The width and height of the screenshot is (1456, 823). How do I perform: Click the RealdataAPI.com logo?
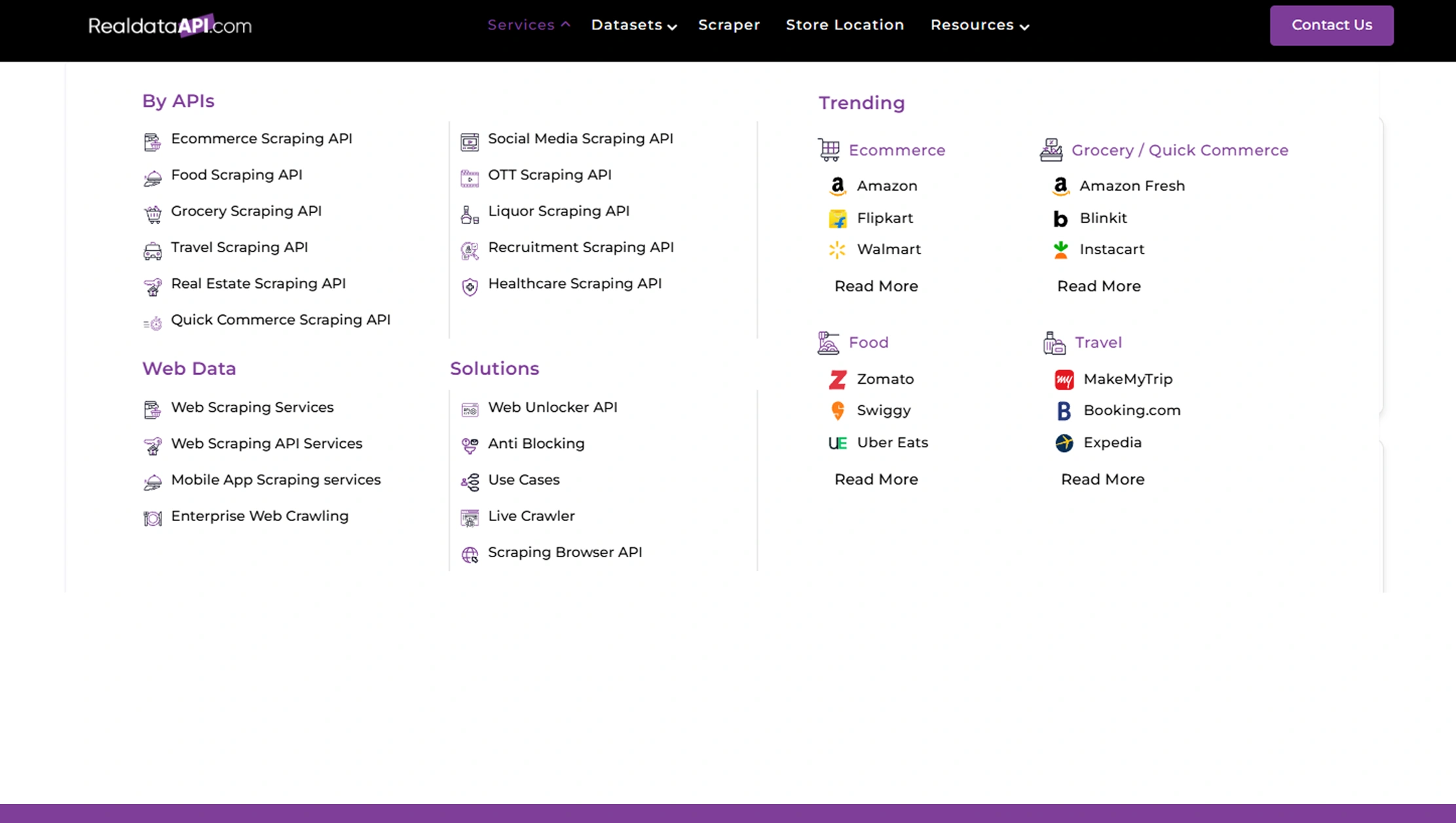(x=170, y=25)
